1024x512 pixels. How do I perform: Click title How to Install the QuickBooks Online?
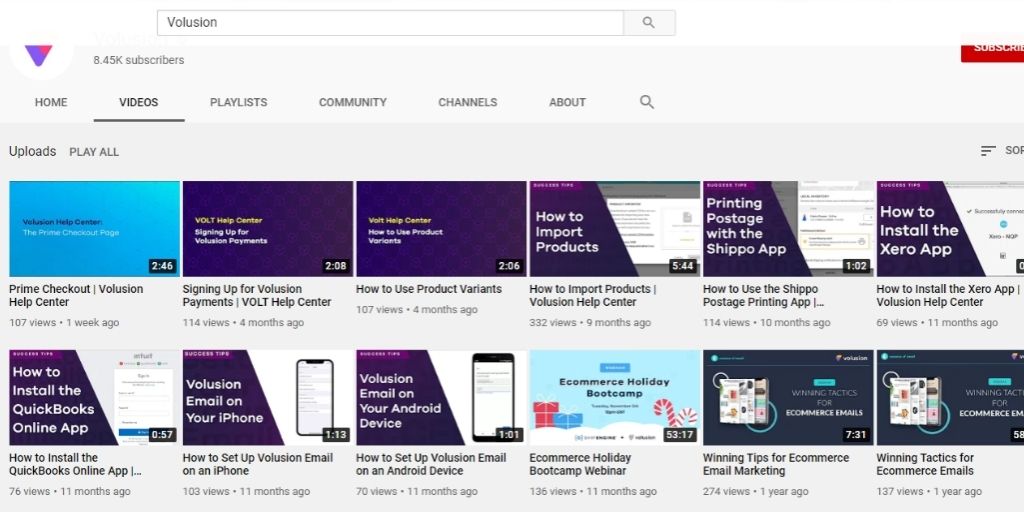pyautogui.click(x=75, y=464)
